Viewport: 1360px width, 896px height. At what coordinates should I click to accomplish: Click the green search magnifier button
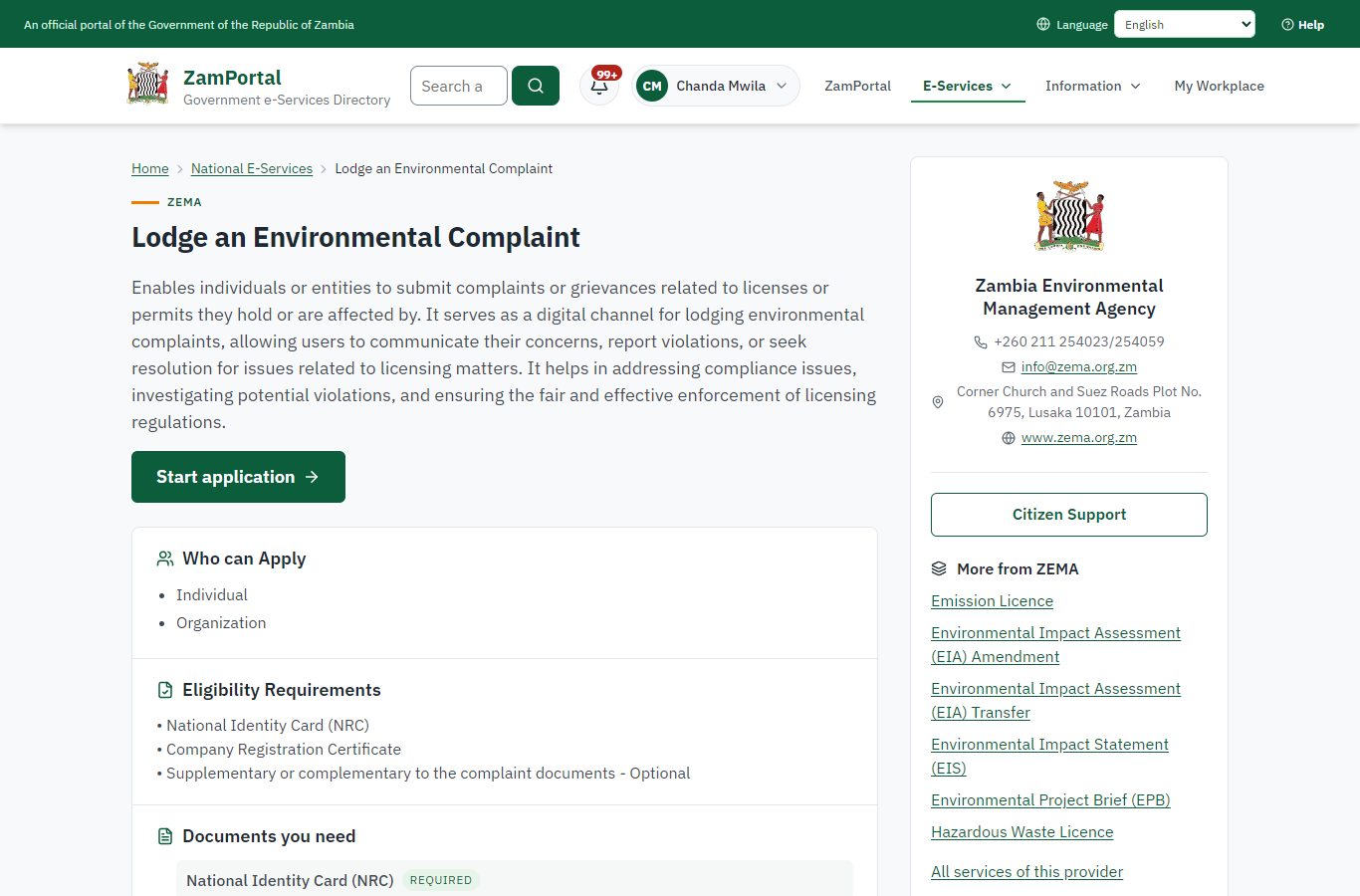pyautogui.click(x=536, y=86)
